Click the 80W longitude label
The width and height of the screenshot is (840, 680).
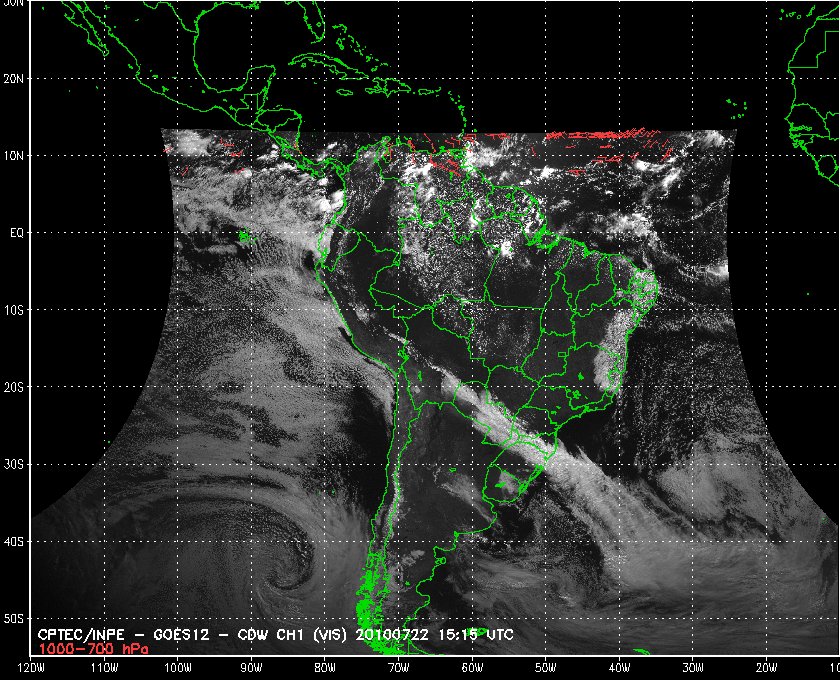(325, 668)
